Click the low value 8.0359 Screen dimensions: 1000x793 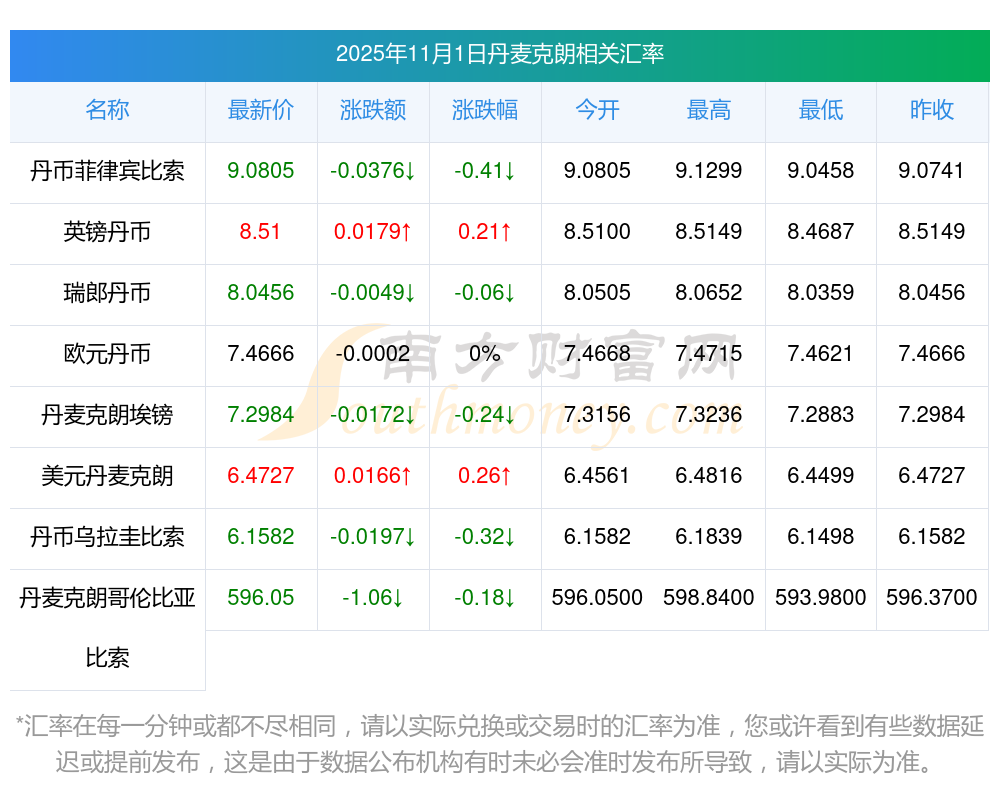[821, 292]
